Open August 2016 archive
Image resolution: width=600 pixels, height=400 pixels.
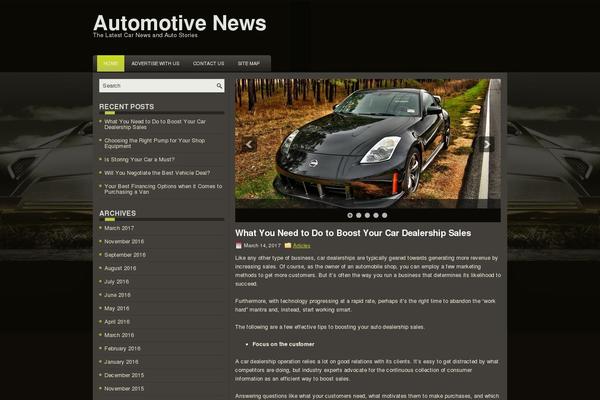coord(120,268)
